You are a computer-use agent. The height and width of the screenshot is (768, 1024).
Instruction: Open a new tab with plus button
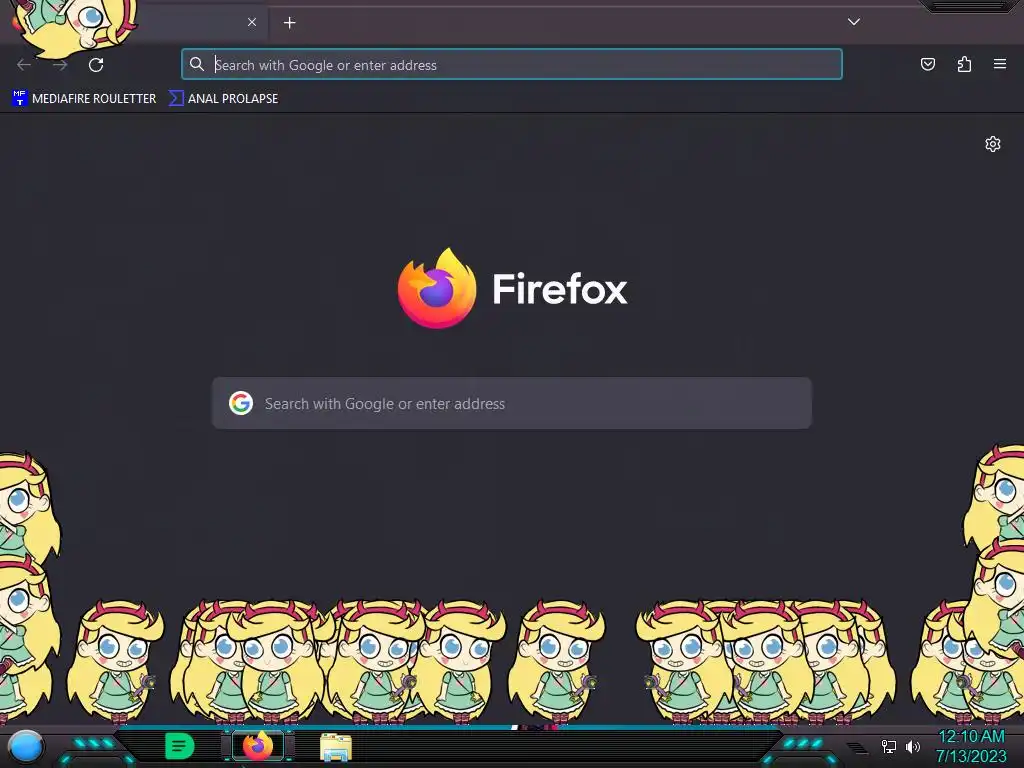tap(289, 23)
